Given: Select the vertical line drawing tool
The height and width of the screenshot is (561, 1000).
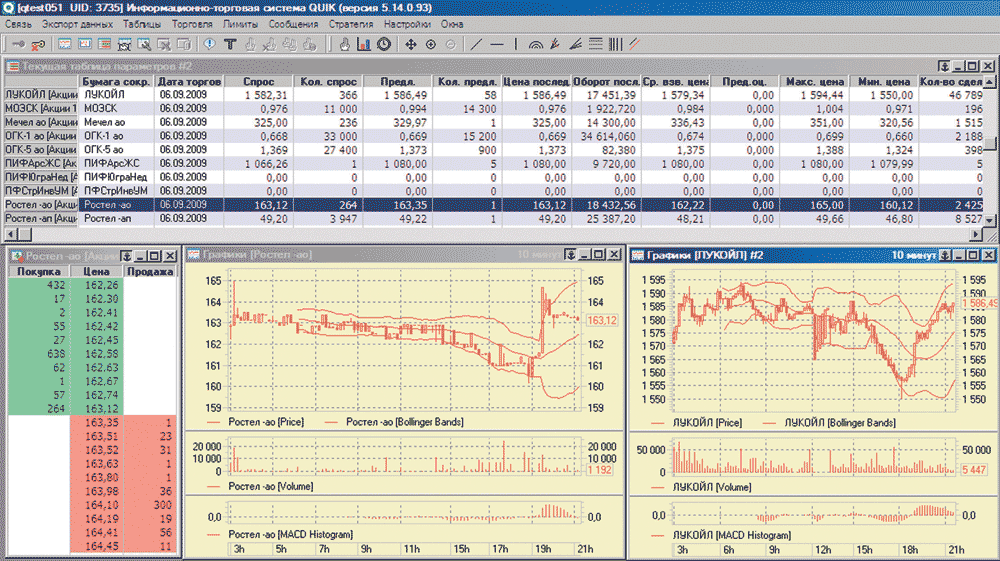Looking at the screenshot, I should point(515,45).
